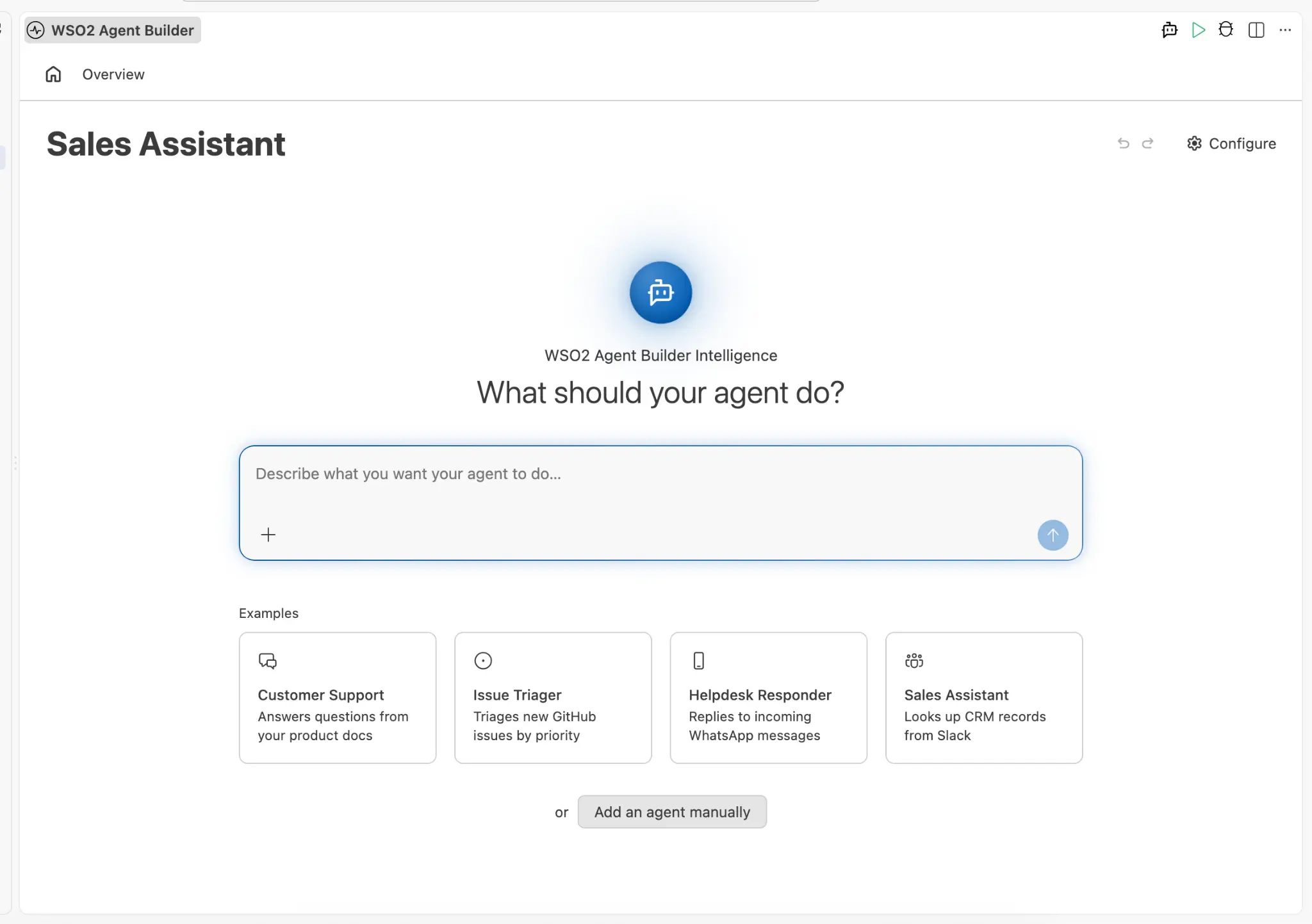Click the undo arrow icon

pos(1123,143)
